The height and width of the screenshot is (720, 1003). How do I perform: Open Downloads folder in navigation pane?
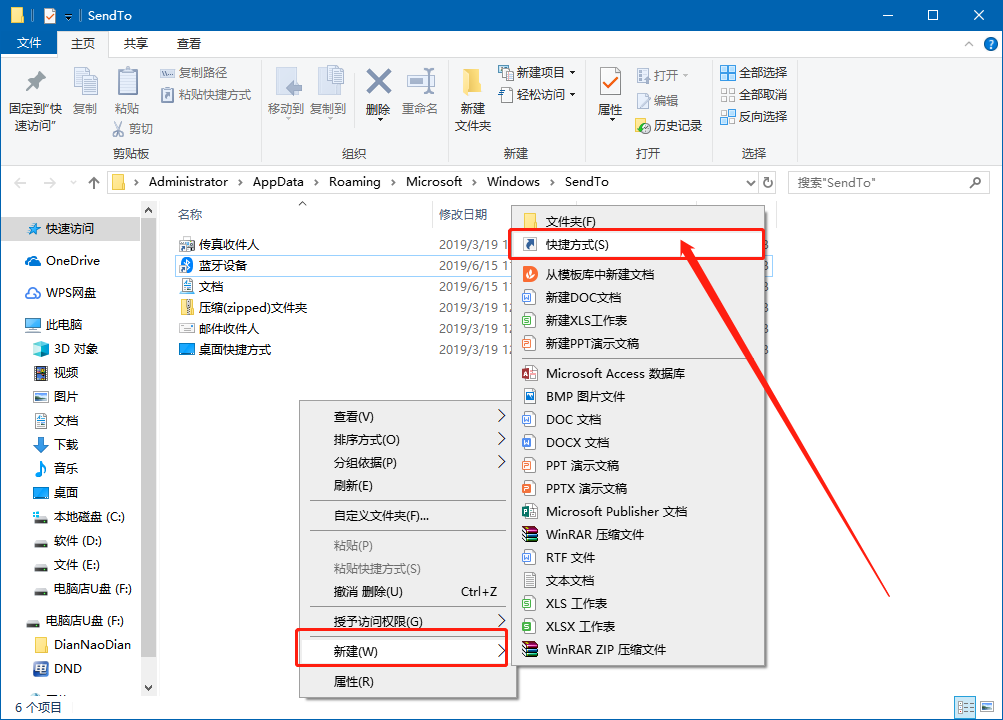56,445
